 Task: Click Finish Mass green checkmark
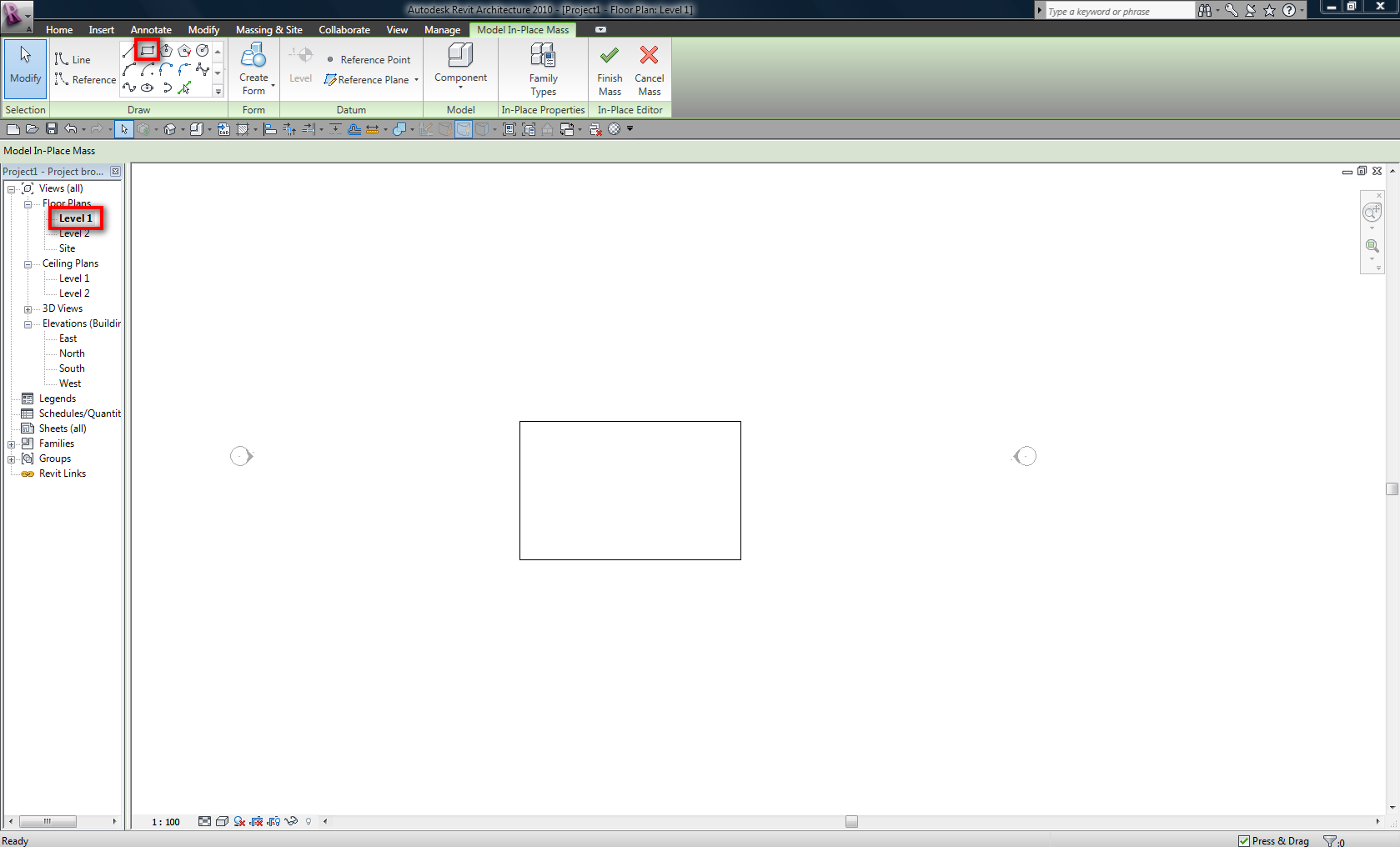[x=610, y=70]
